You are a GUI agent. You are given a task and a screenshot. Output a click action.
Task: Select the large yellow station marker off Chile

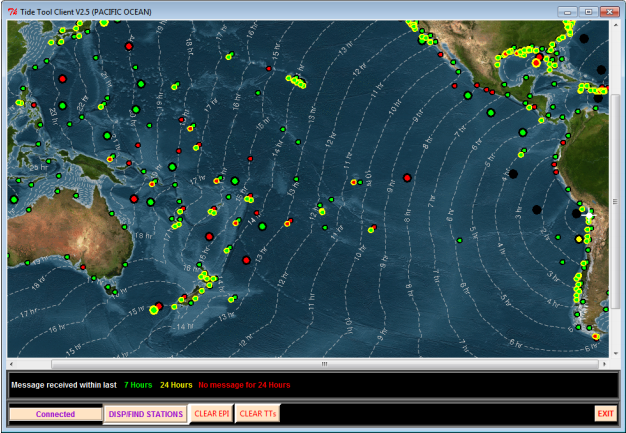(x=578, y=239)
